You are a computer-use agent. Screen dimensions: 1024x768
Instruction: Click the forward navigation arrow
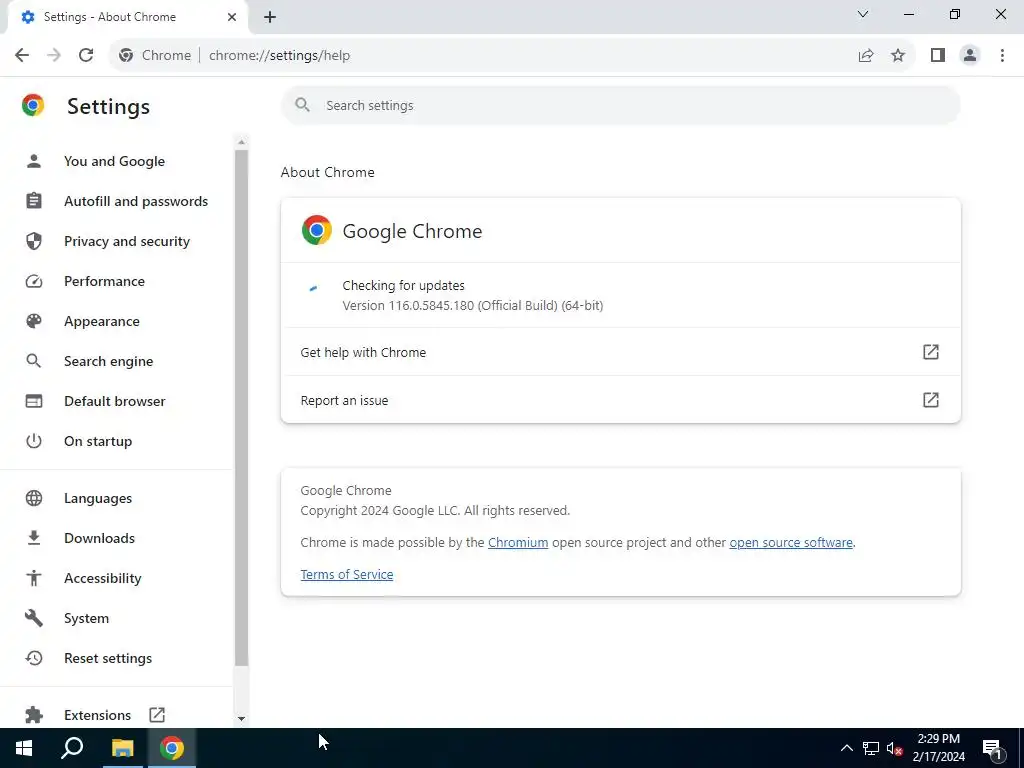click(x=54, y=56)
